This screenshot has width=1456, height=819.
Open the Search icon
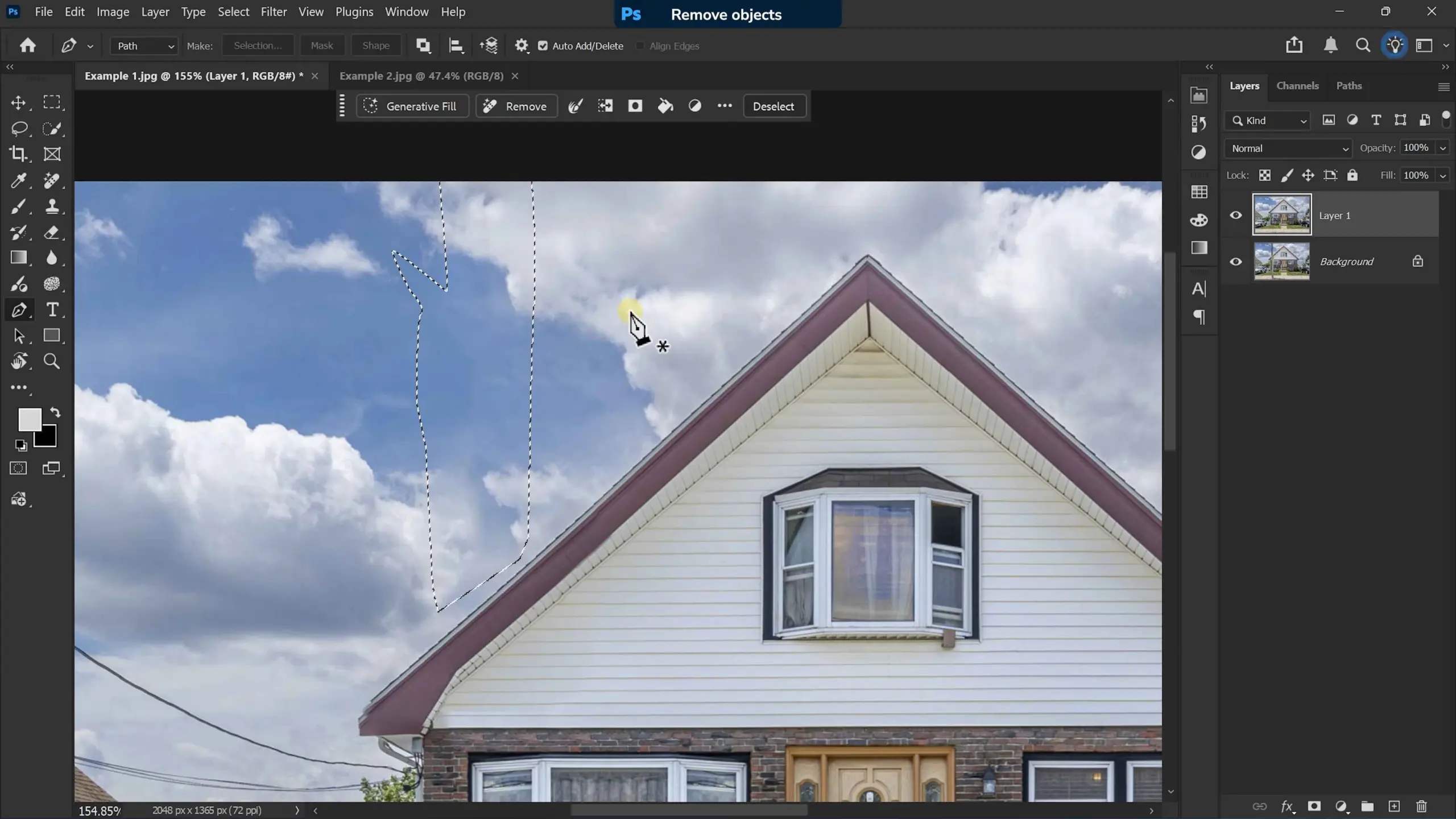[x=1363, y=45]
